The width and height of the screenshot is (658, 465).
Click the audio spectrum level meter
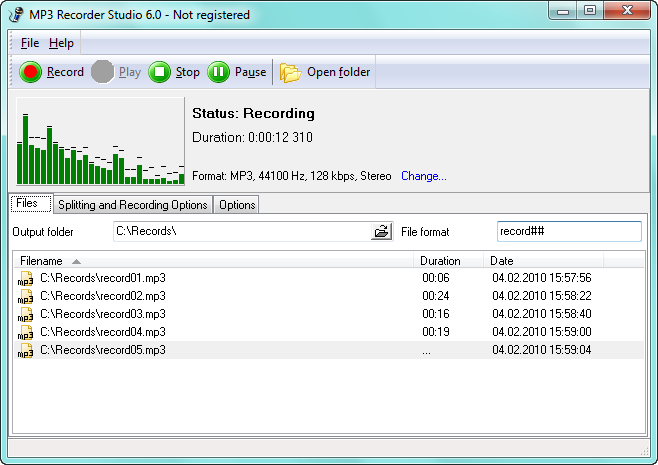[x=100, y=141]
